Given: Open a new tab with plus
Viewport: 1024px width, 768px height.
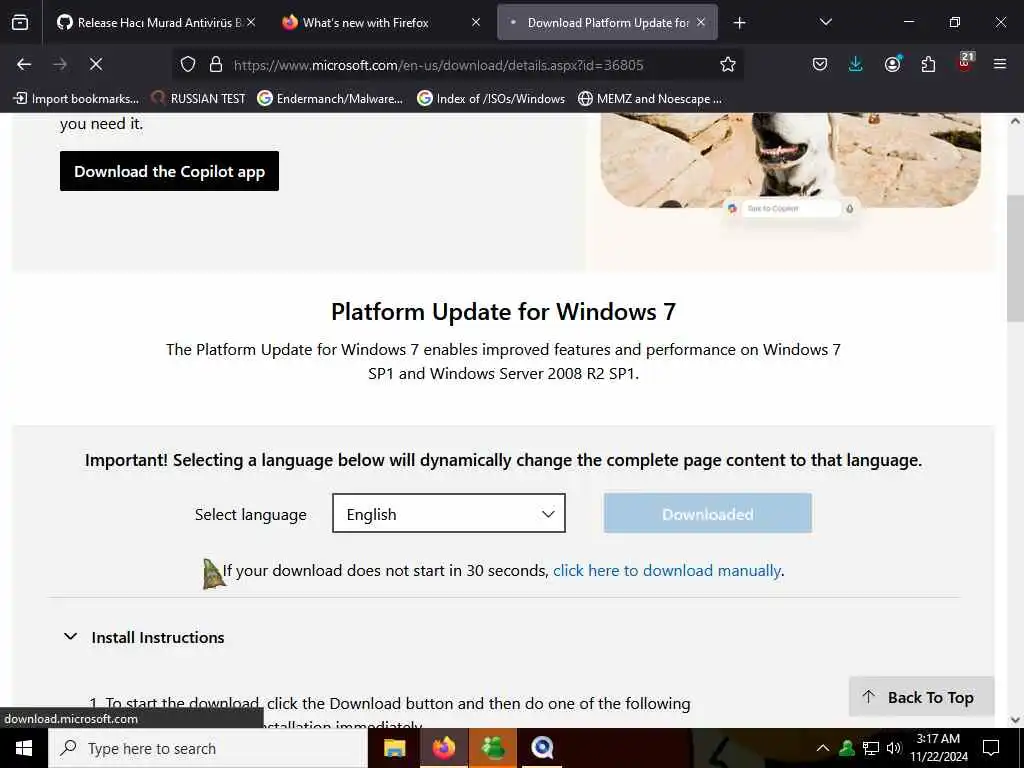Looking at the screenshot, I should [x=739, y=23].
